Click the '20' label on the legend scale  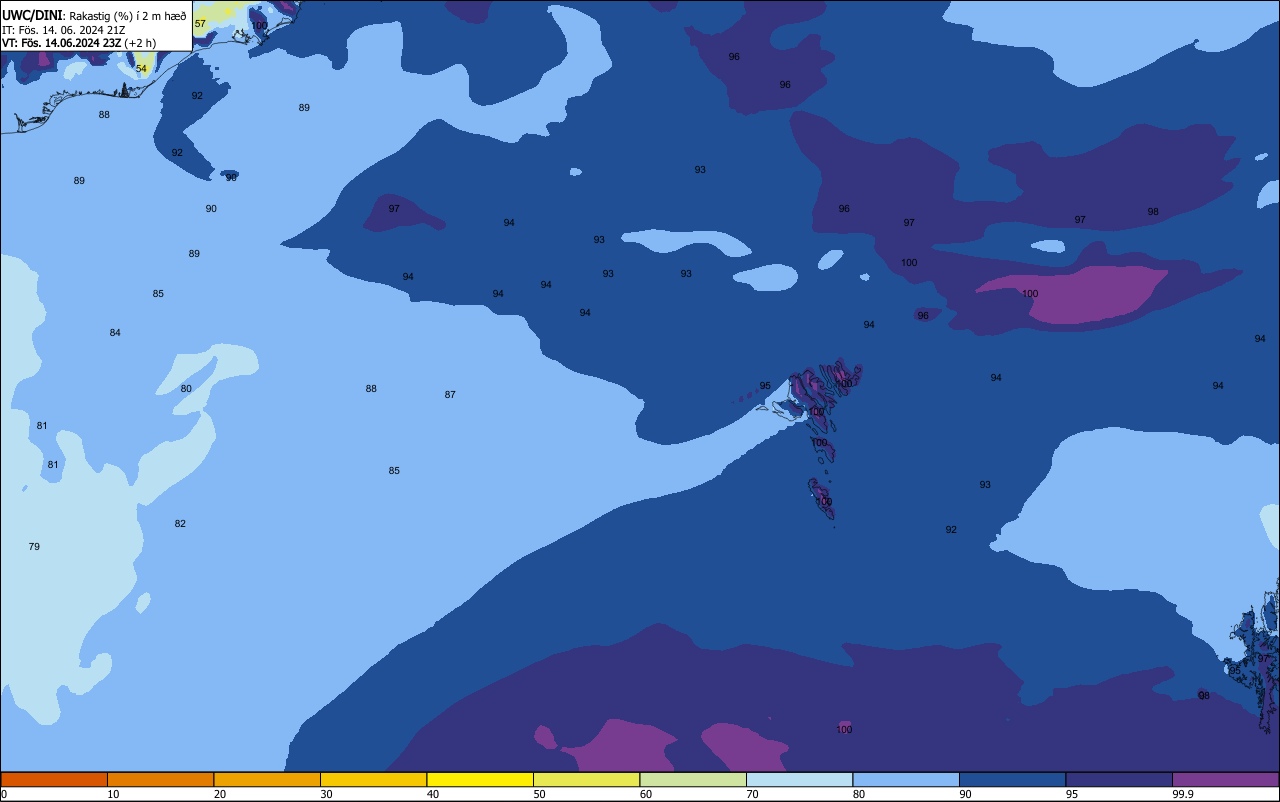(220, 794)
